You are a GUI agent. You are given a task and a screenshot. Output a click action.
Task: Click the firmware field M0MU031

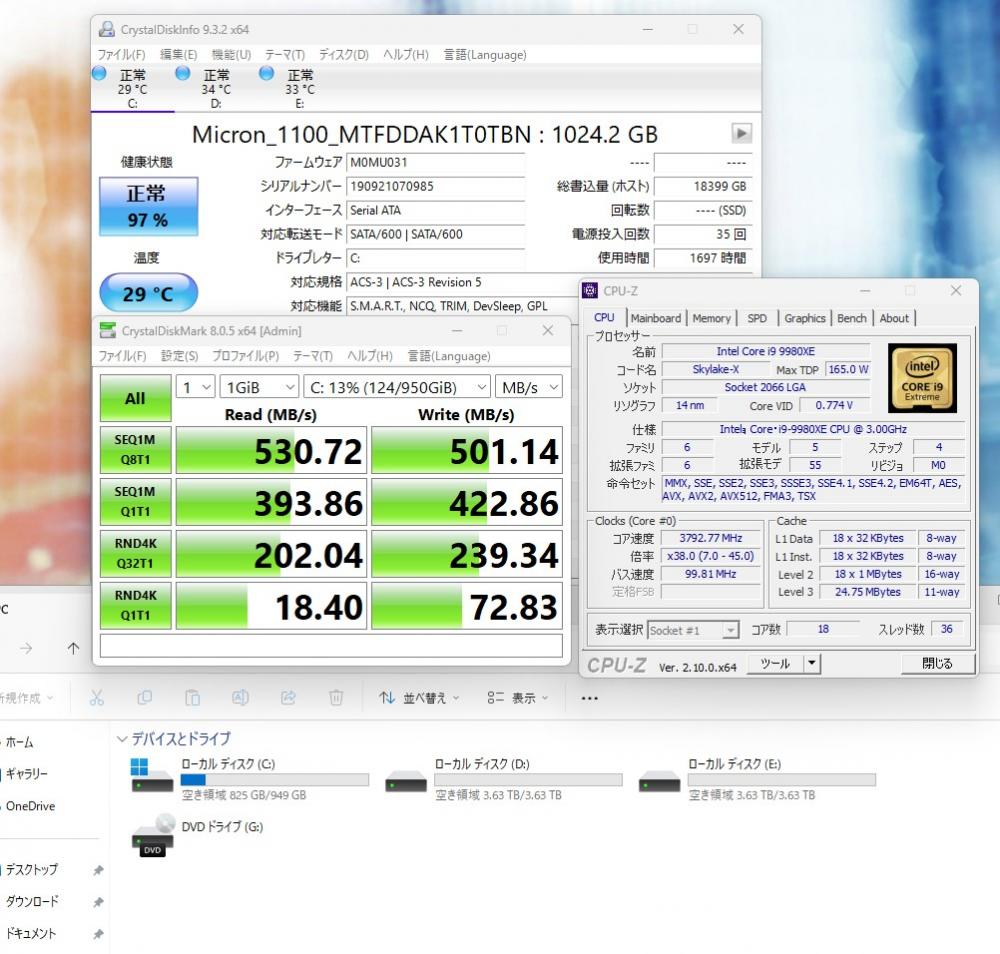tap(435, 162)
